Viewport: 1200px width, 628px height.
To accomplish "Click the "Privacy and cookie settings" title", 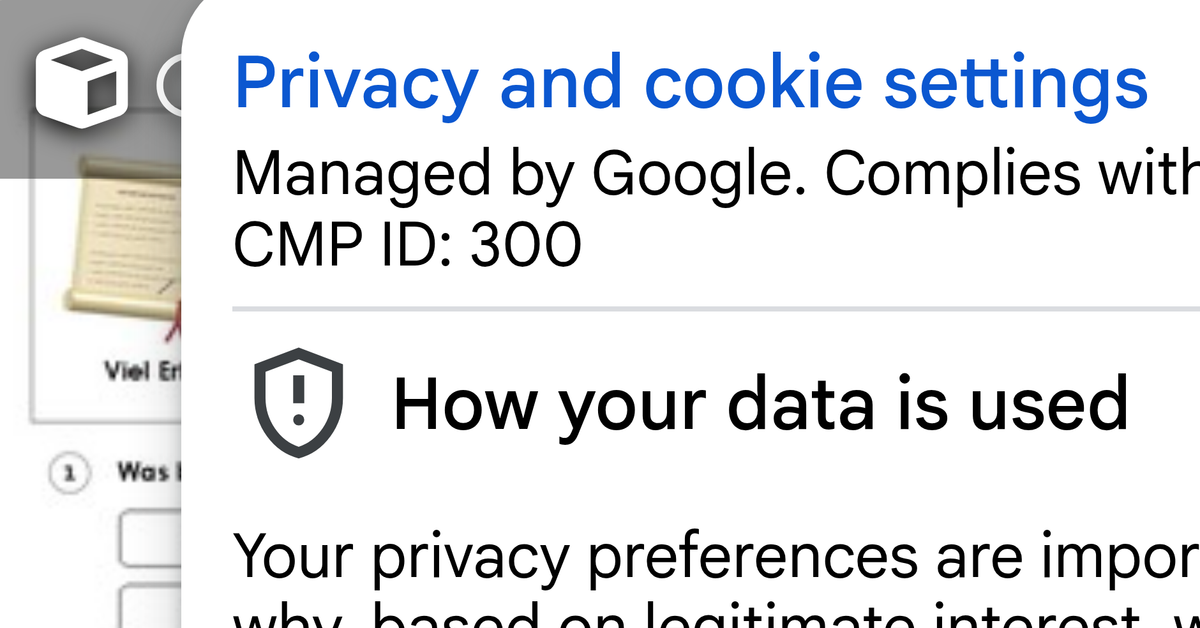I will click(691, 83).
